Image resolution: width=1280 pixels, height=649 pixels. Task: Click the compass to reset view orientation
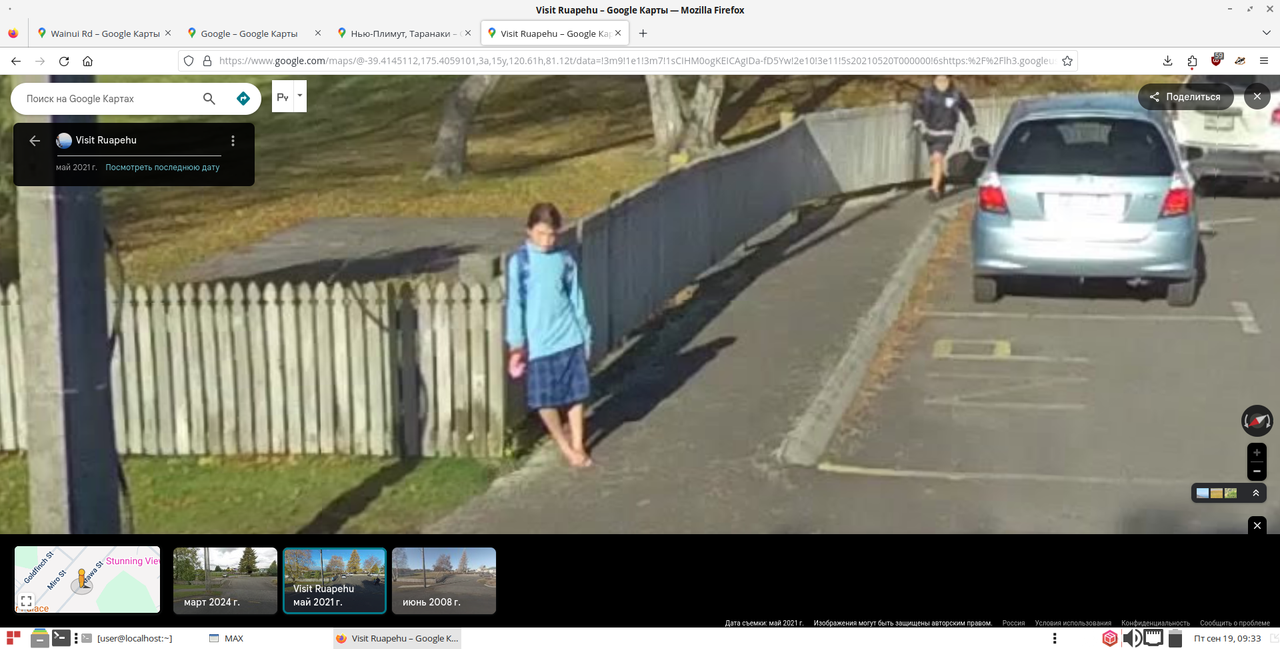(x=1257, y=421)
